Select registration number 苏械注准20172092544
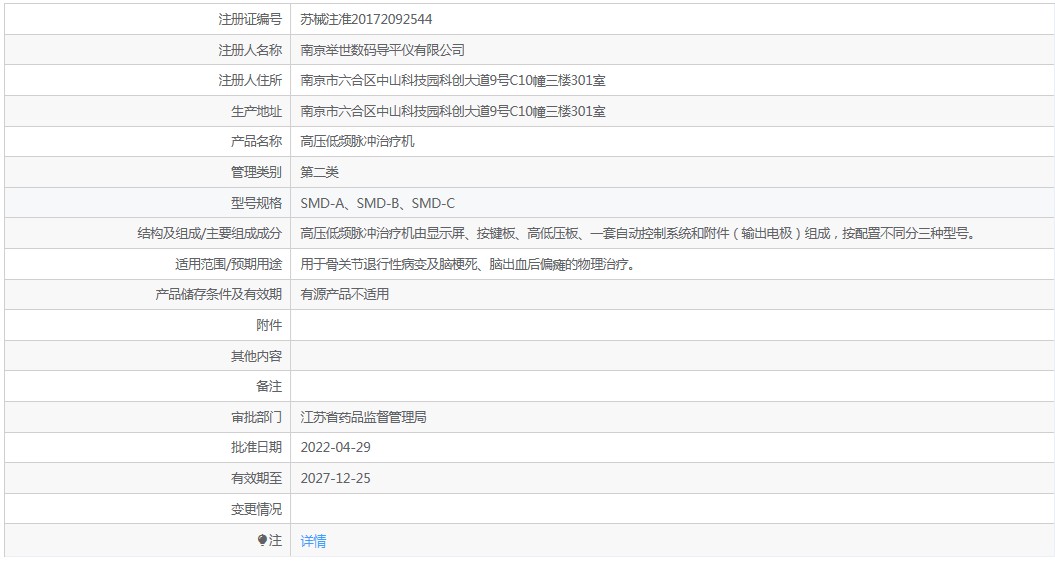Image resolution: width=1055 pixels, height=563 pixels. tap(366, 20)
